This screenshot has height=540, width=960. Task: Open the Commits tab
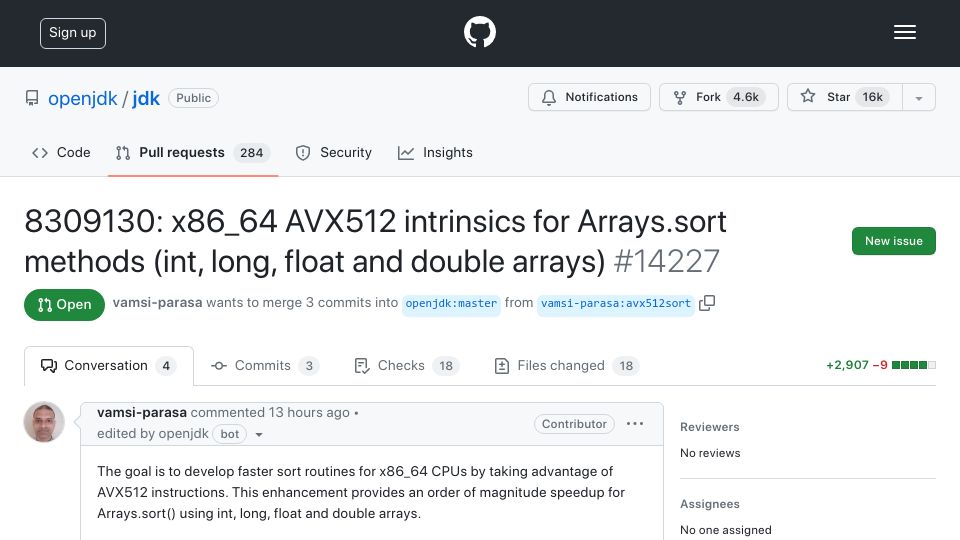[x=265, y=366]
